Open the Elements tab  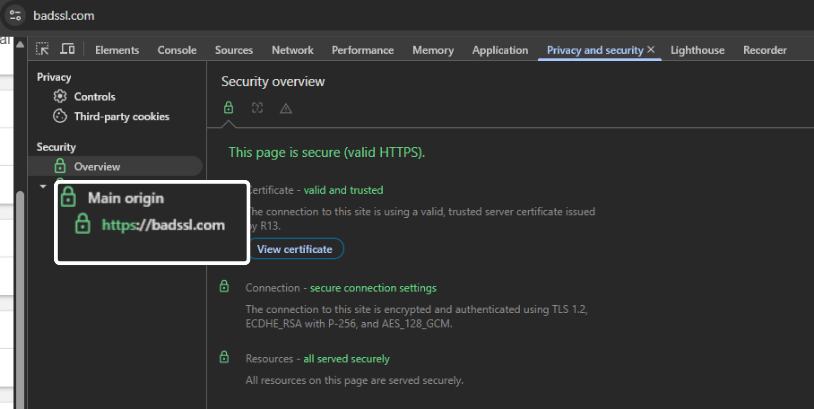pyautogui.click(x=117, y=50)
